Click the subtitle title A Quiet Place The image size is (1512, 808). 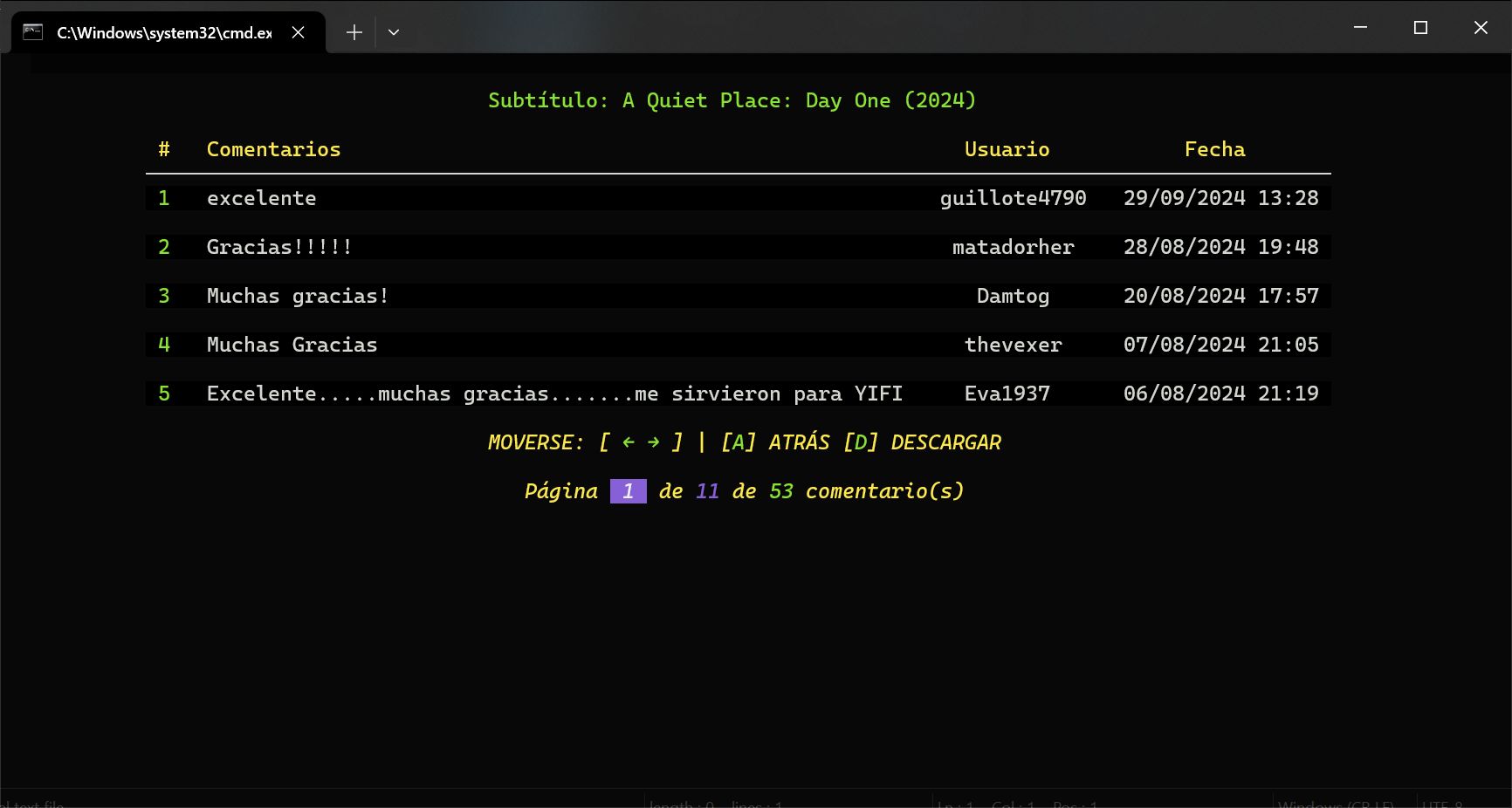pyautogui.click(x=732, y=100)
